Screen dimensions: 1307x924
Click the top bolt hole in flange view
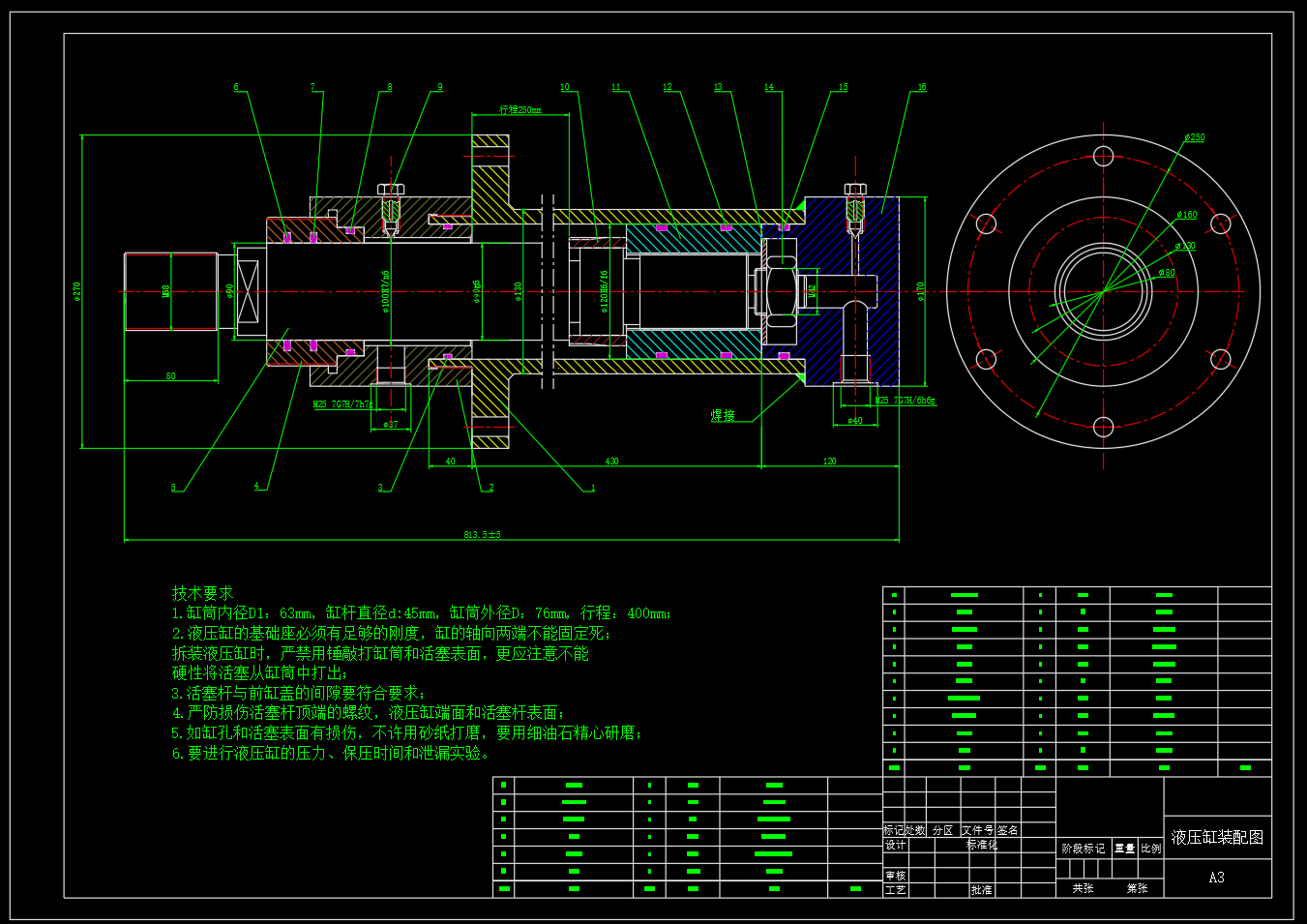[1104, 156]
